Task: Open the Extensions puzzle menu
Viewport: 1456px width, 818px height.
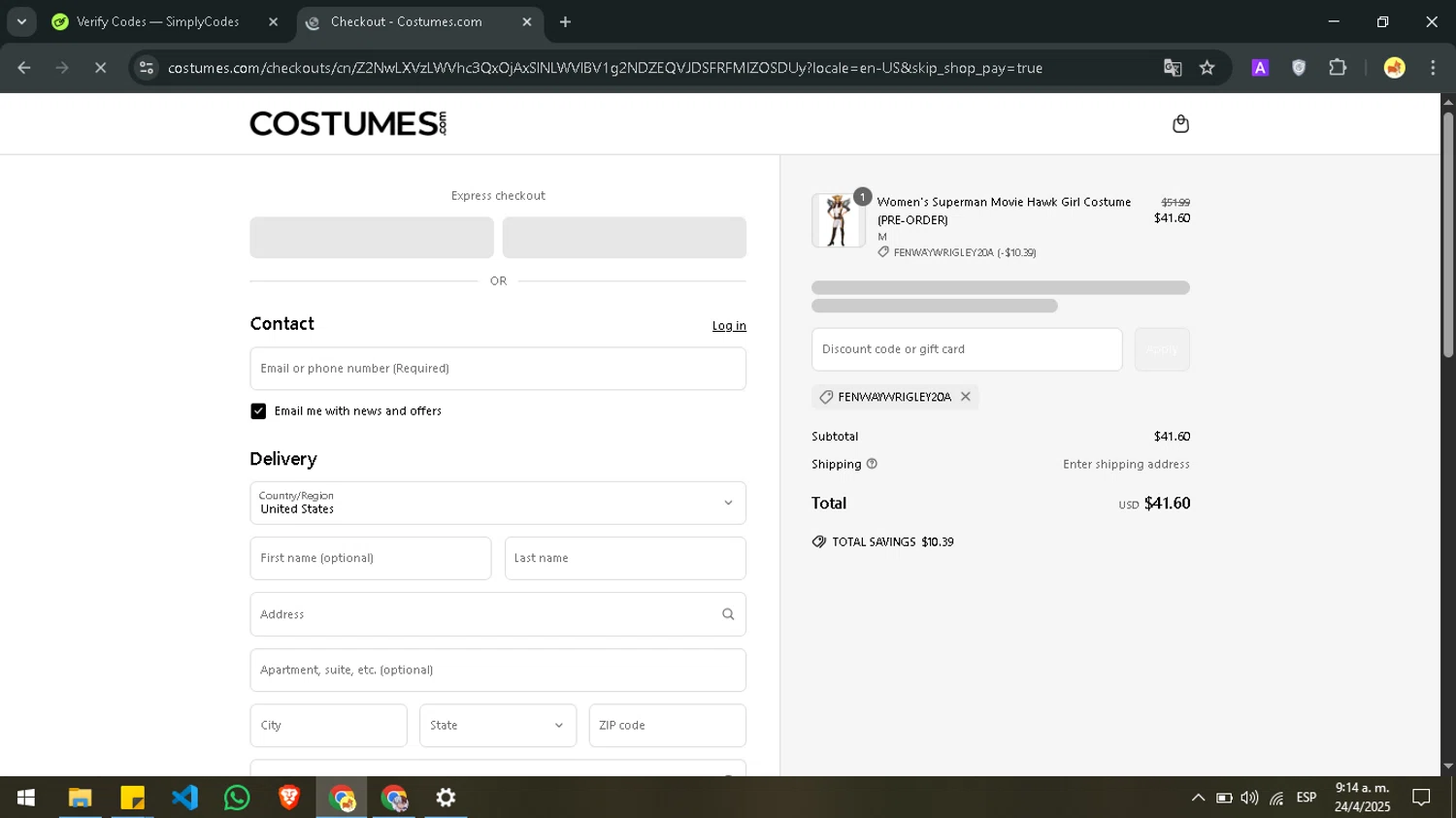Action: point(1338,68)
